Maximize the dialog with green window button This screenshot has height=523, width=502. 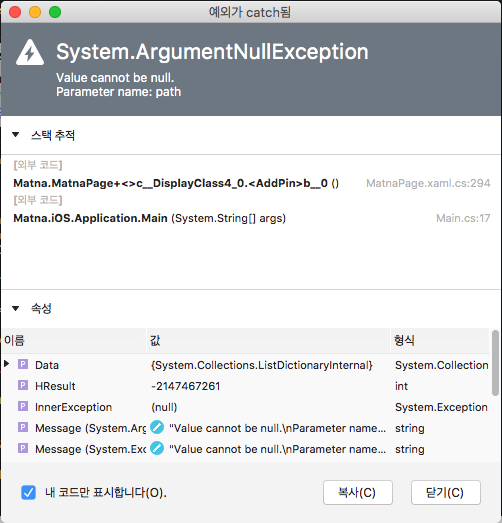click(55, 12)
